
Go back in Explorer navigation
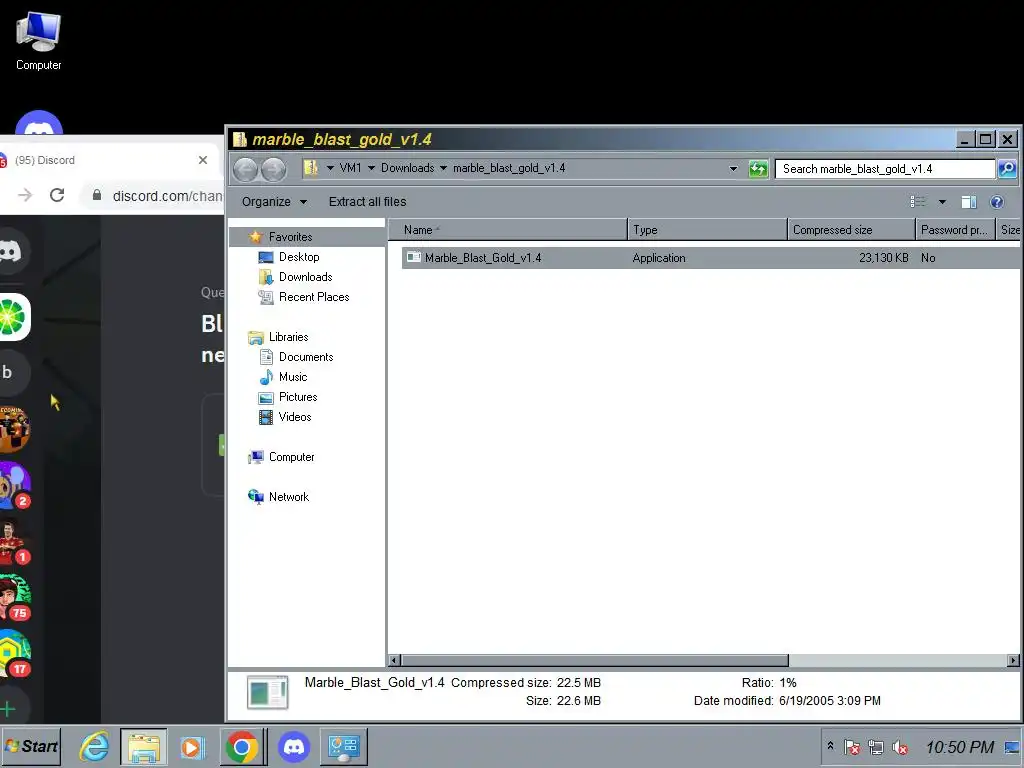pyautogui.click(x=246, y=170)
